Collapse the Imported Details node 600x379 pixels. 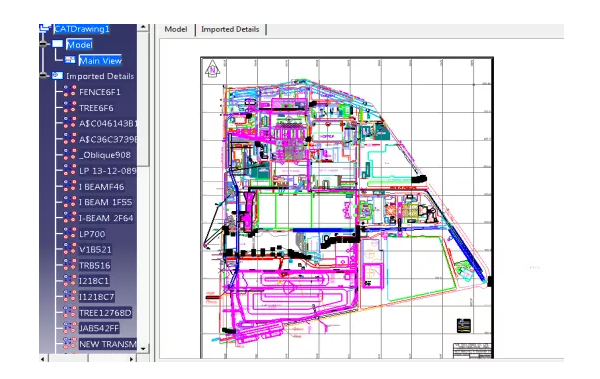[43, 76]
